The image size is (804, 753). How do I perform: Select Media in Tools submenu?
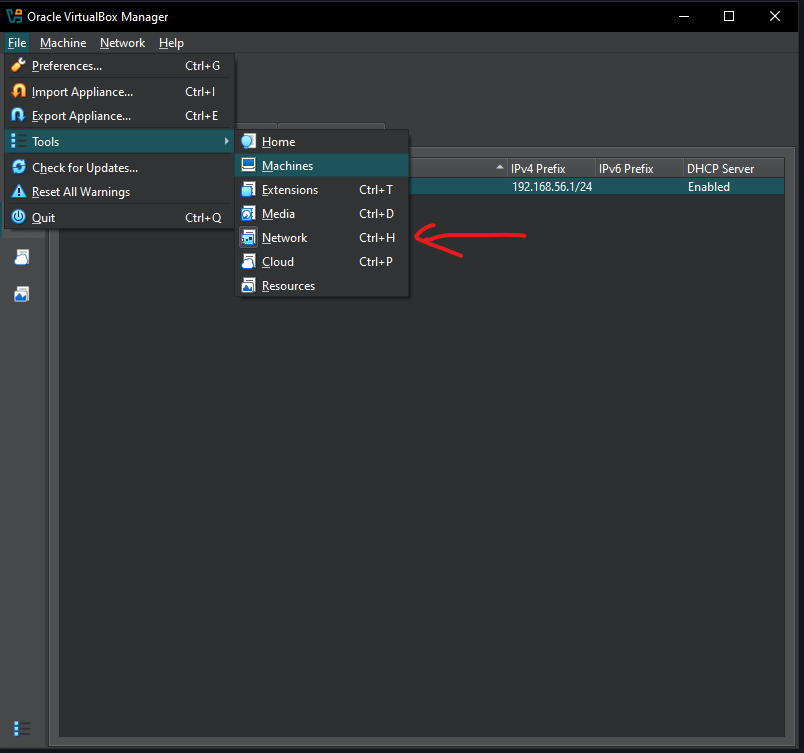(322, 214)
